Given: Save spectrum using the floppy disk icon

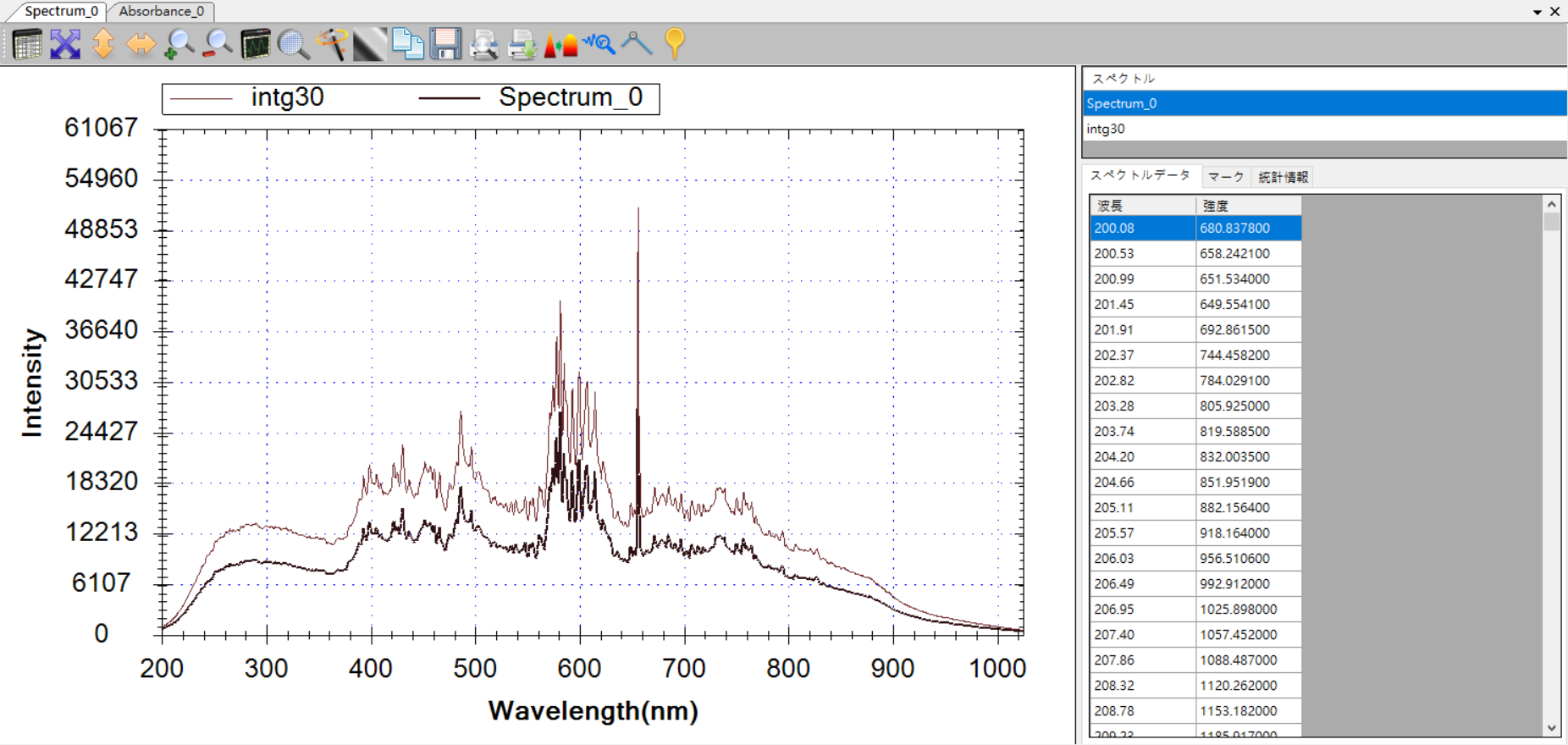Looking at the screenshot, I should 445,44.
